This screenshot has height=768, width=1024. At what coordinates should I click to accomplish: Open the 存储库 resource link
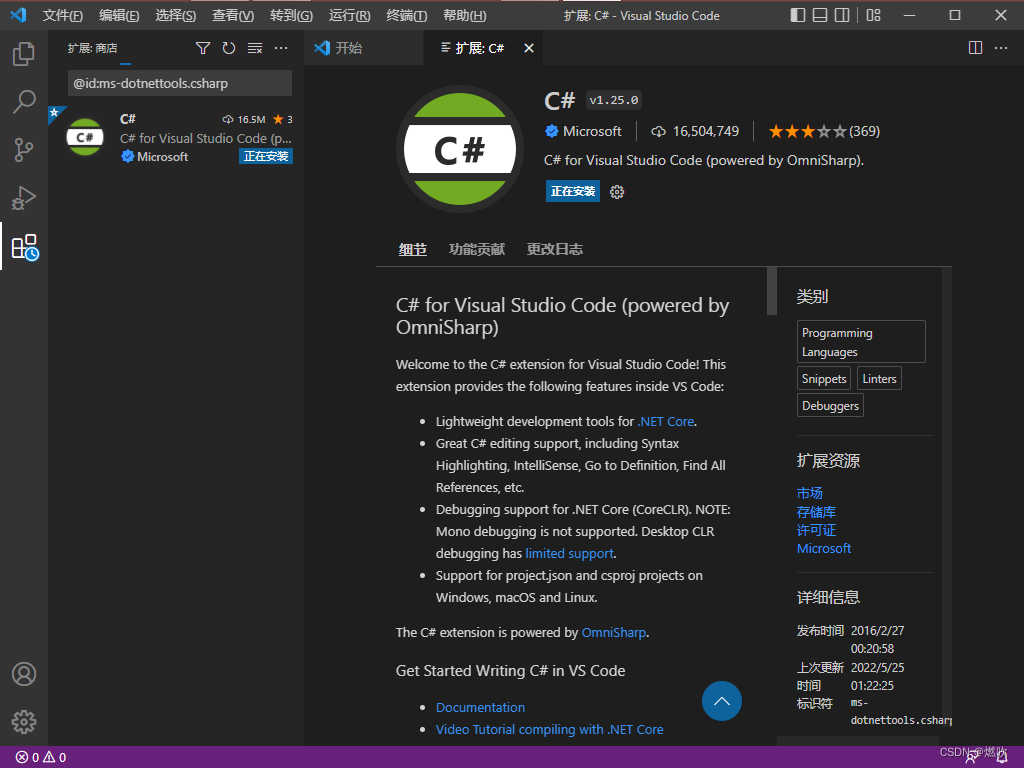tap(816, 512)
